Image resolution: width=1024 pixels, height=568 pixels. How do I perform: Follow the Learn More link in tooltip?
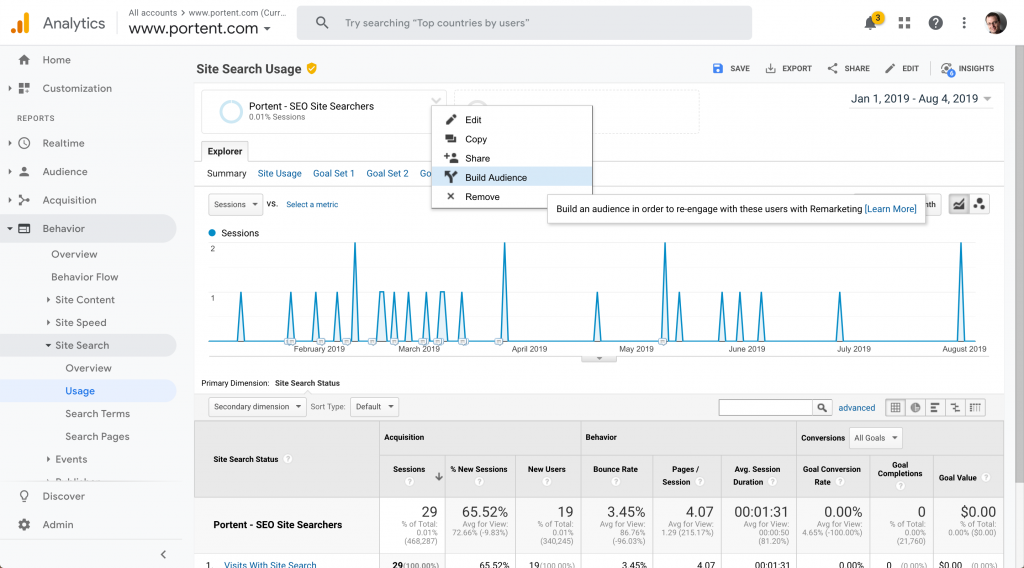[x=890, y=209]
